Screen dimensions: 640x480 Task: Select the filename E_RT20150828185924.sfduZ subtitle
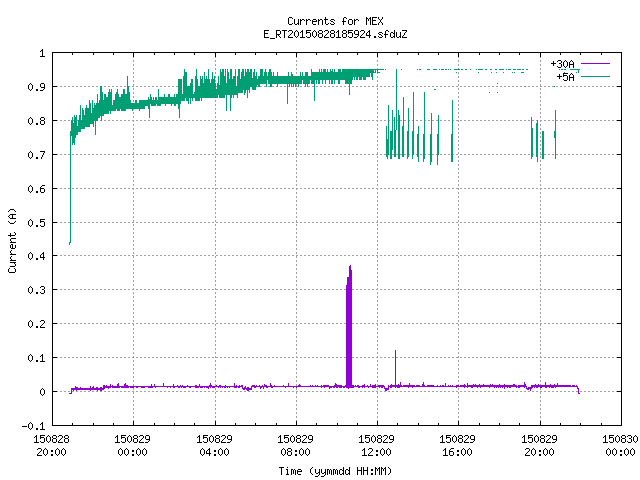(x=335, y=34)
